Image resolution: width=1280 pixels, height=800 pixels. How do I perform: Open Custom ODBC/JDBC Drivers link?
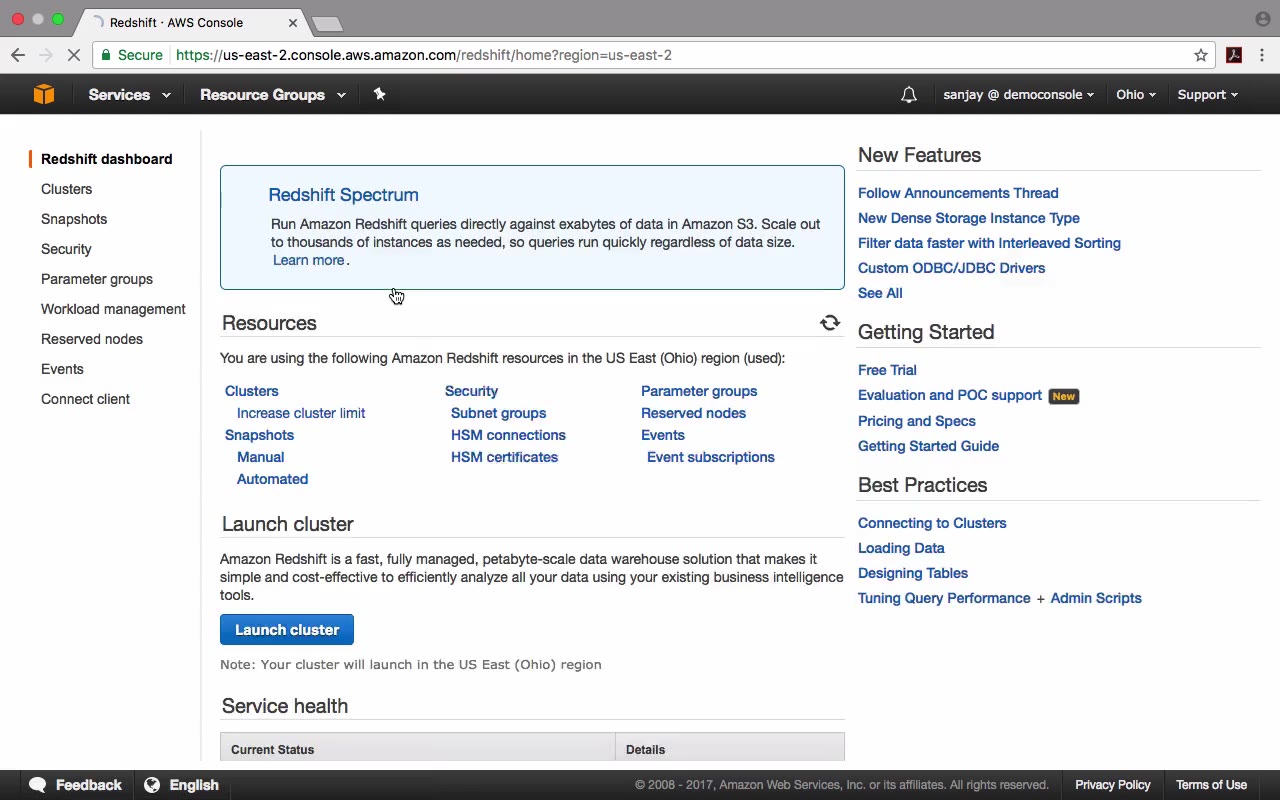tap(951, 268)
